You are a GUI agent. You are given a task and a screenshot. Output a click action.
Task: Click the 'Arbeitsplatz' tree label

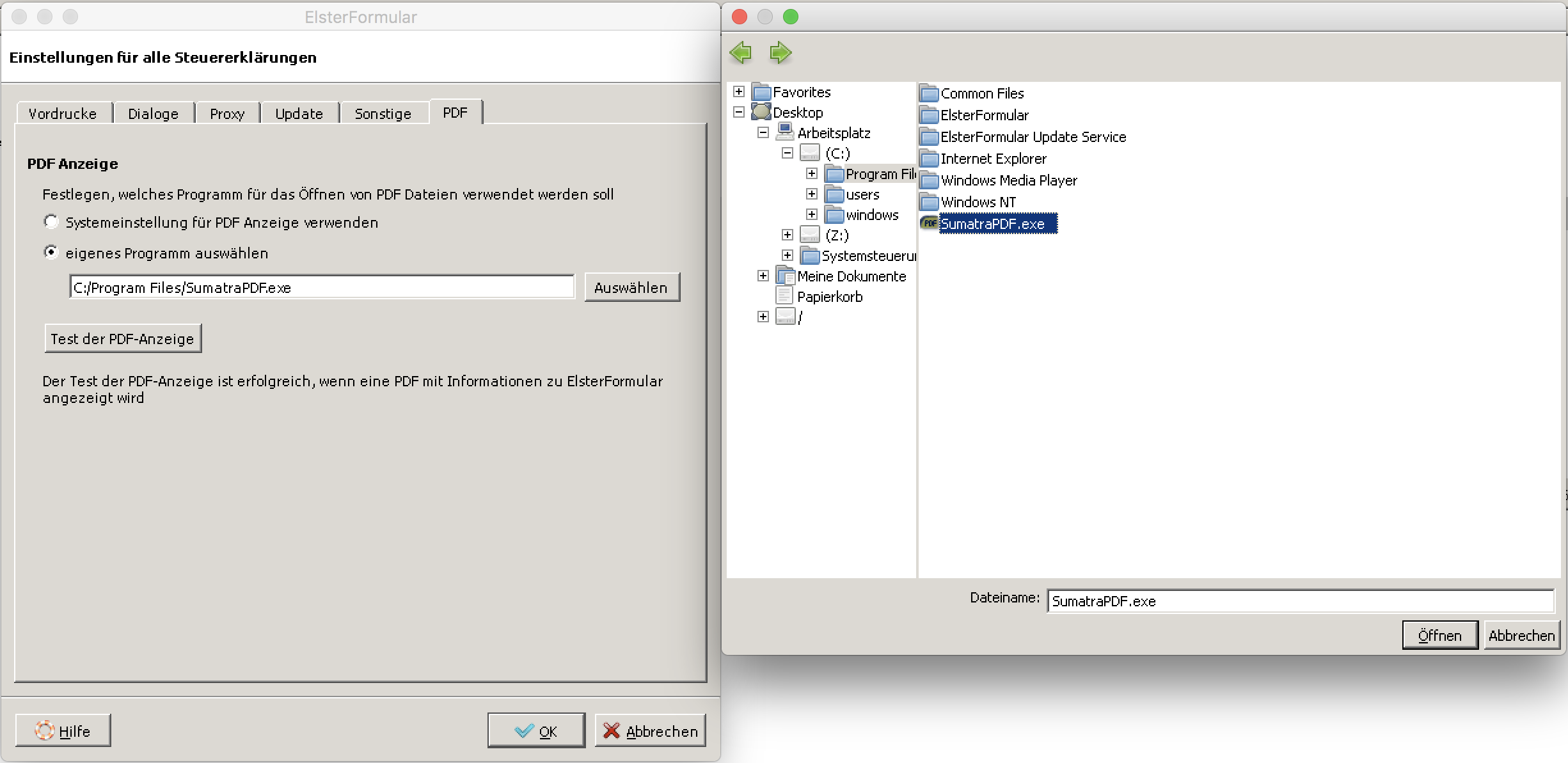pyautogui.click(x=834, y=133)
